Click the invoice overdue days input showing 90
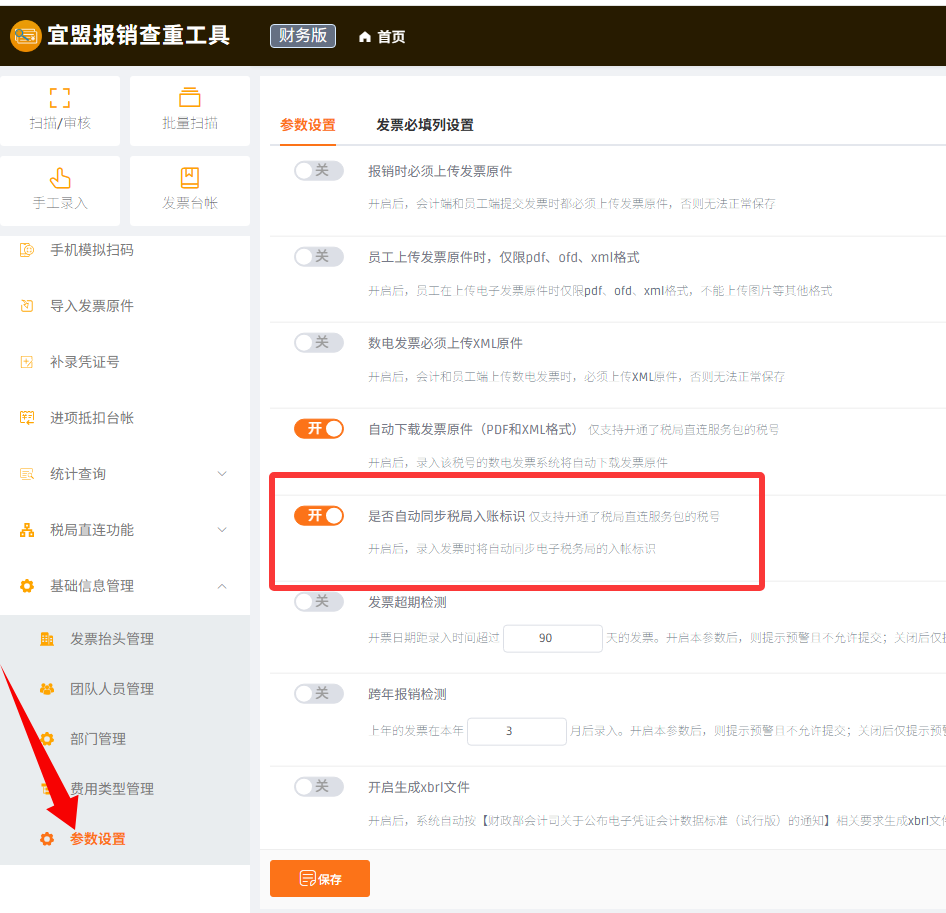 pos(553,638)
